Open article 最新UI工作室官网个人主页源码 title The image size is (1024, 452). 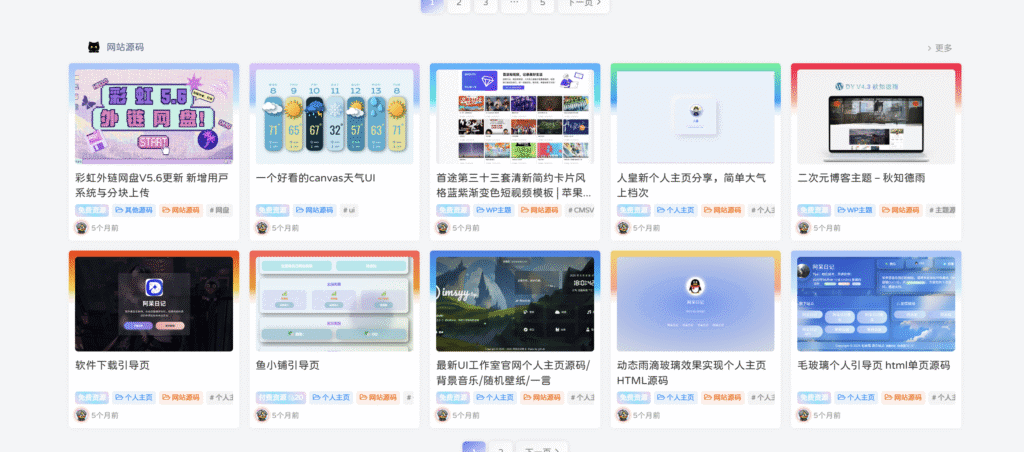[513, 372]
